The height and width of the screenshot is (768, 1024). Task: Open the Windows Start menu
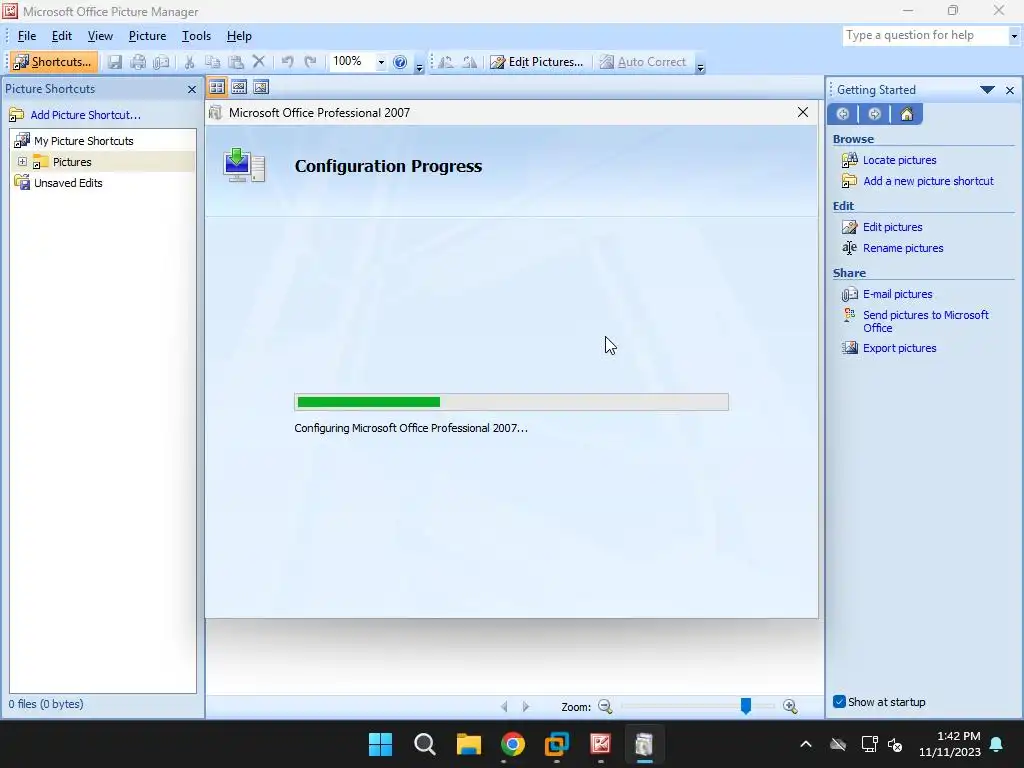pyautogui.click(x=380, y=744)
